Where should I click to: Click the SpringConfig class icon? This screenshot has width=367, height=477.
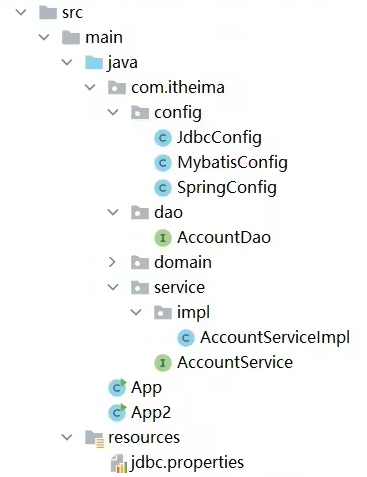point(163,188)
